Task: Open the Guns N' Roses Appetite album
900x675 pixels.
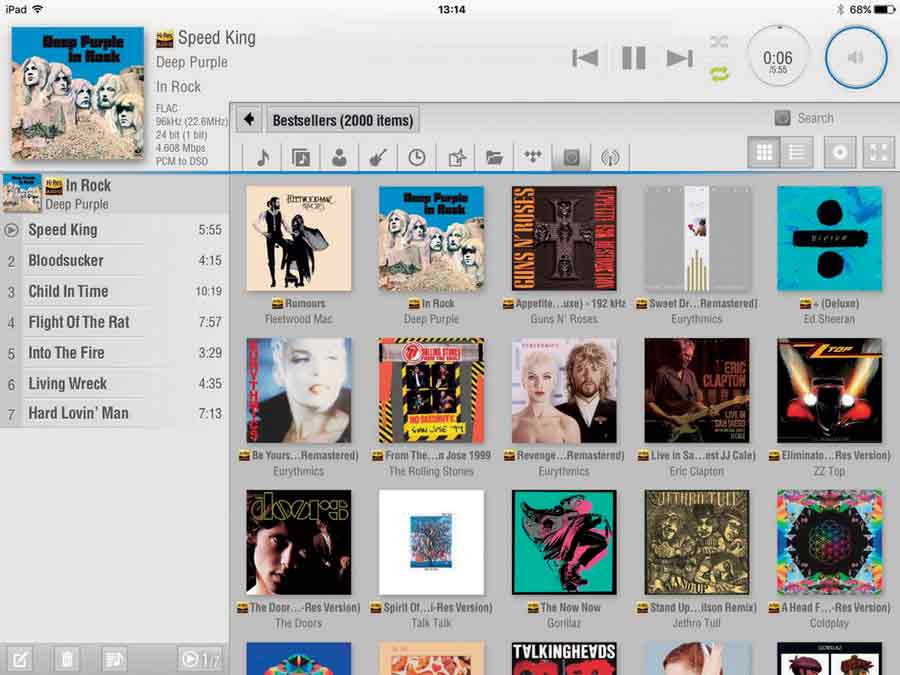Action: click(x=564, y=238)
